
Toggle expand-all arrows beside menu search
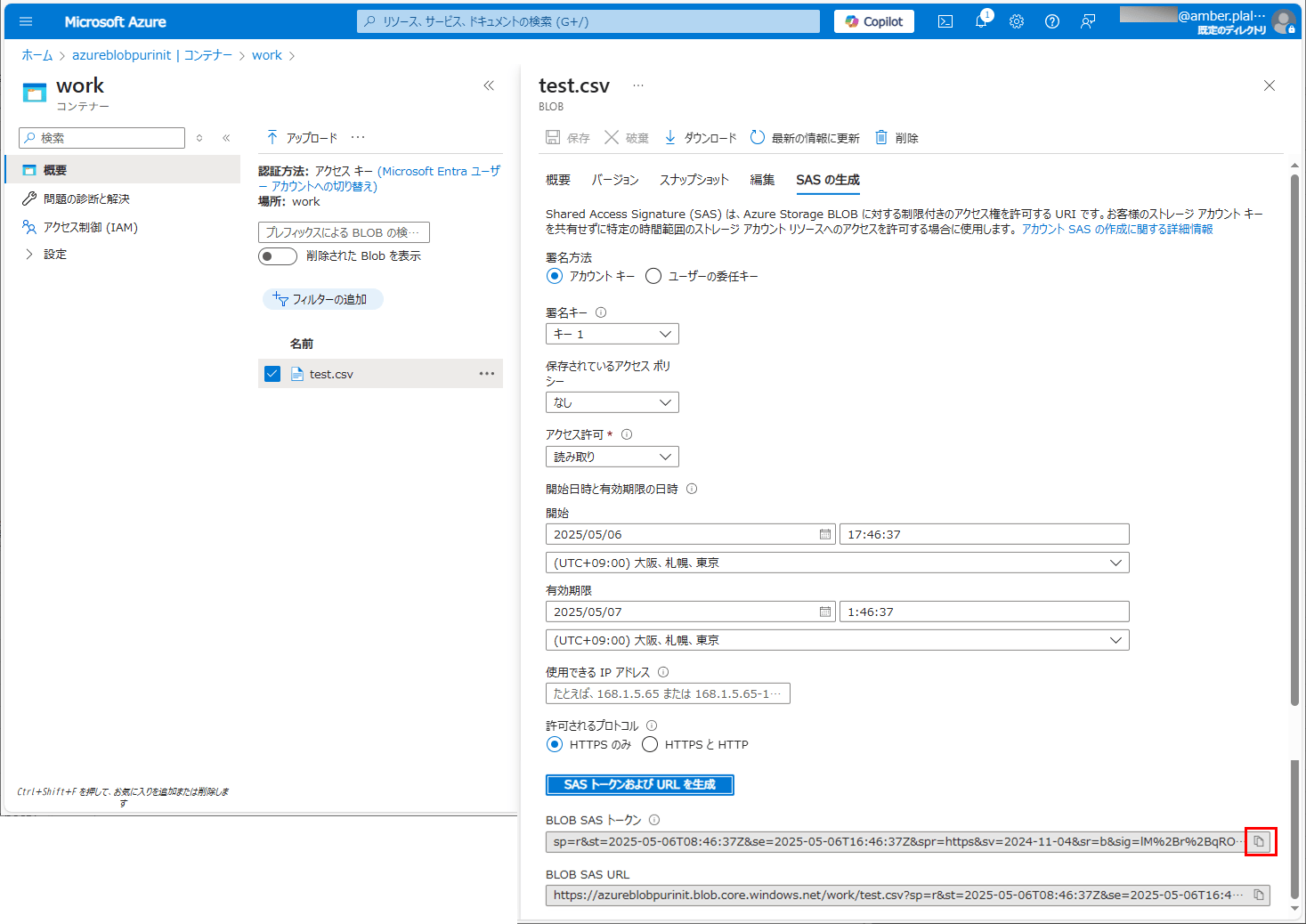coord(199,138)
